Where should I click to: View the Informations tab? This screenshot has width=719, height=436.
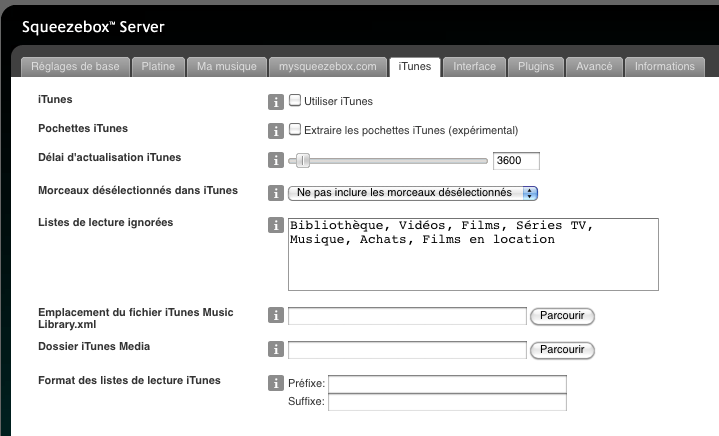664,67
